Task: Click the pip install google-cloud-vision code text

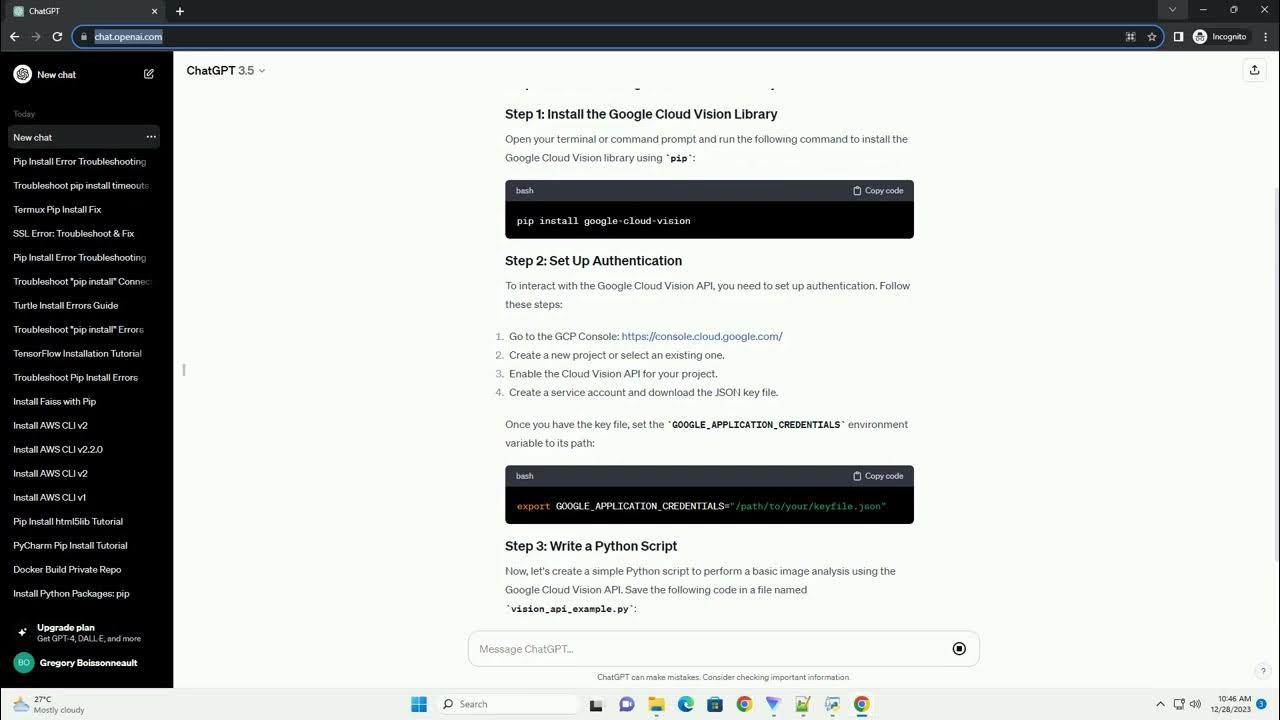Action: [x=603, y=221]
